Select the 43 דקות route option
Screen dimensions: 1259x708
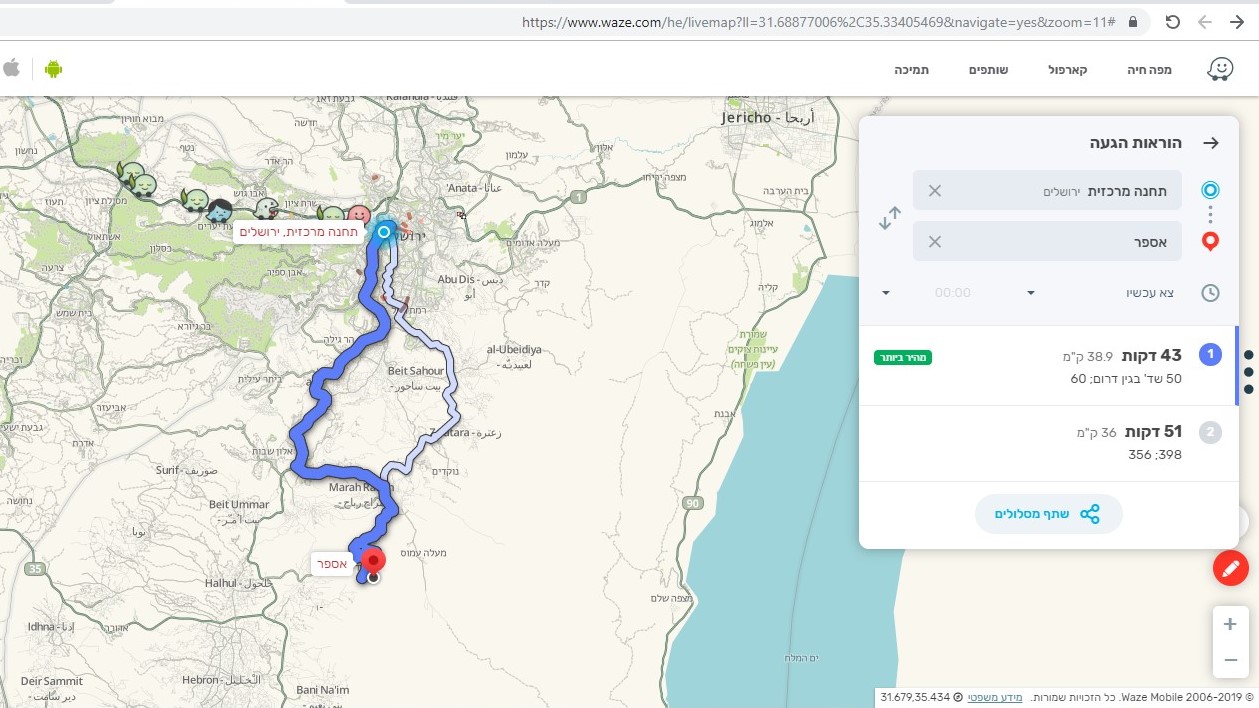pyautogui.click(x=1049, y=366)
